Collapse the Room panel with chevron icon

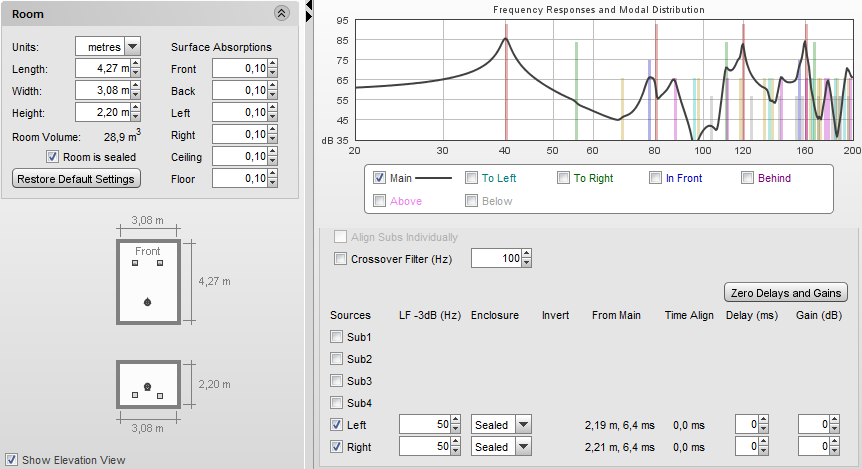click(x=282, y=14)
